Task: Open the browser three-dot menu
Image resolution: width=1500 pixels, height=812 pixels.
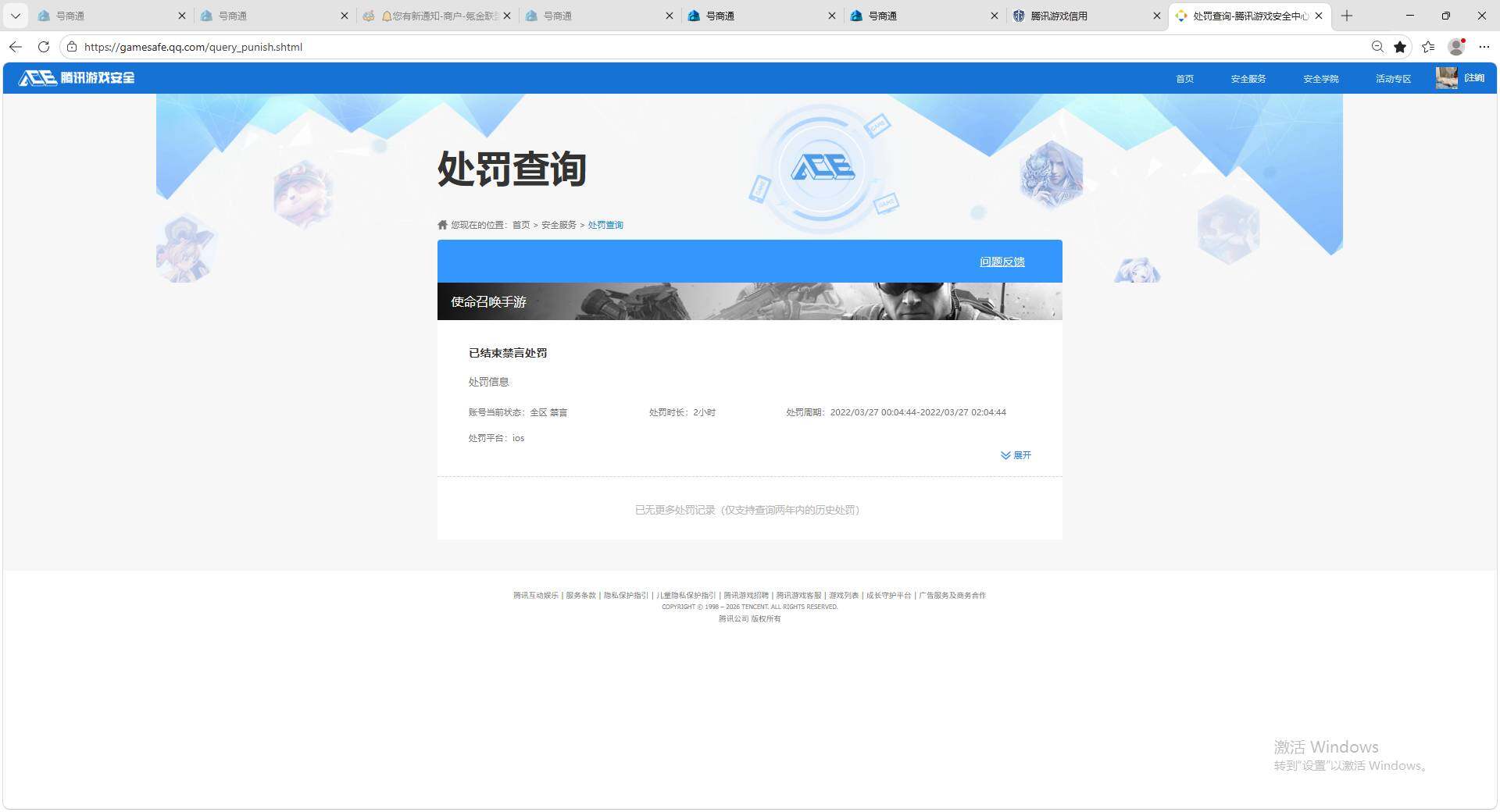Action: [1485, 47]
